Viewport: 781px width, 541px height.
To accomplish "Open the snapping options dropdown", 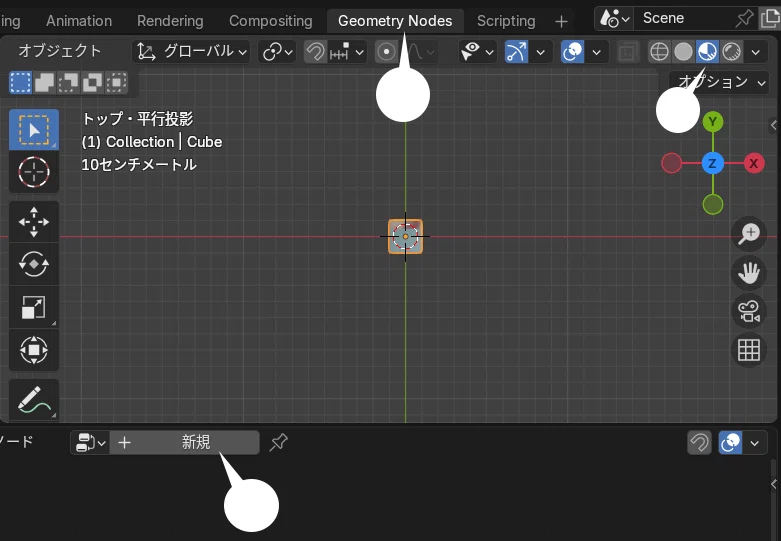I will (347, 51).
